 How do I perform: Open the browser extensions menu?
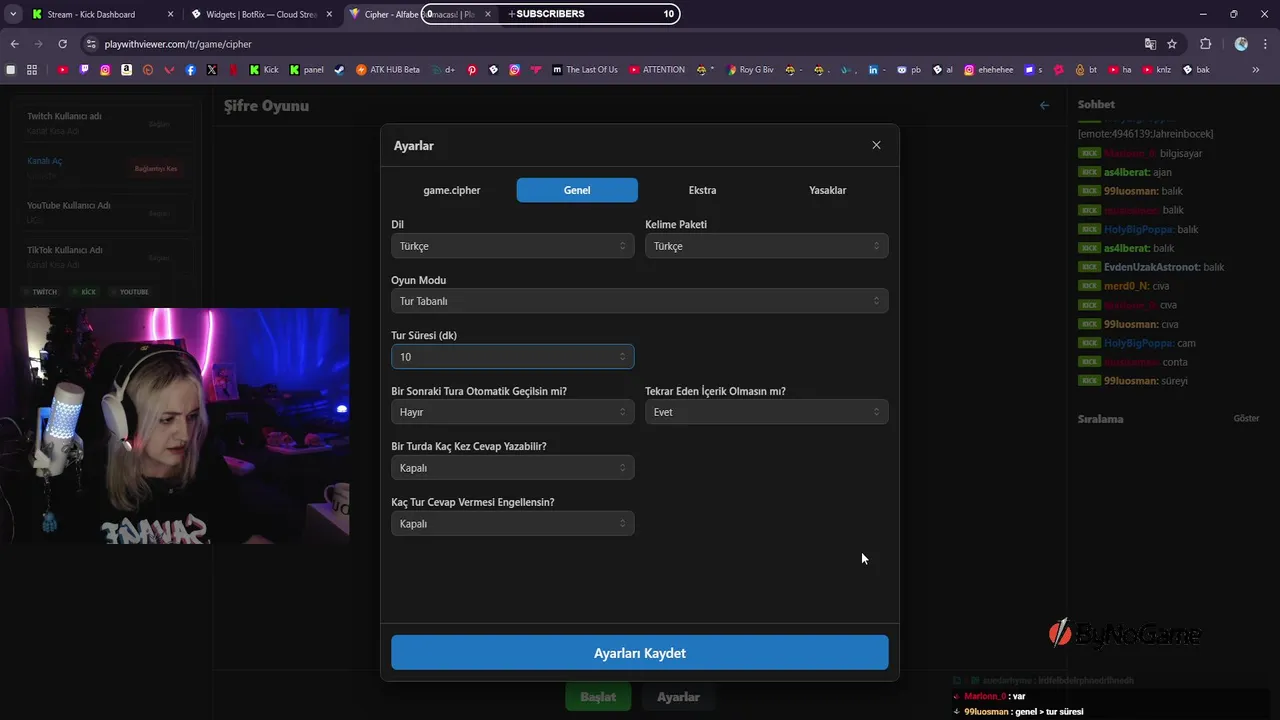1205,44
